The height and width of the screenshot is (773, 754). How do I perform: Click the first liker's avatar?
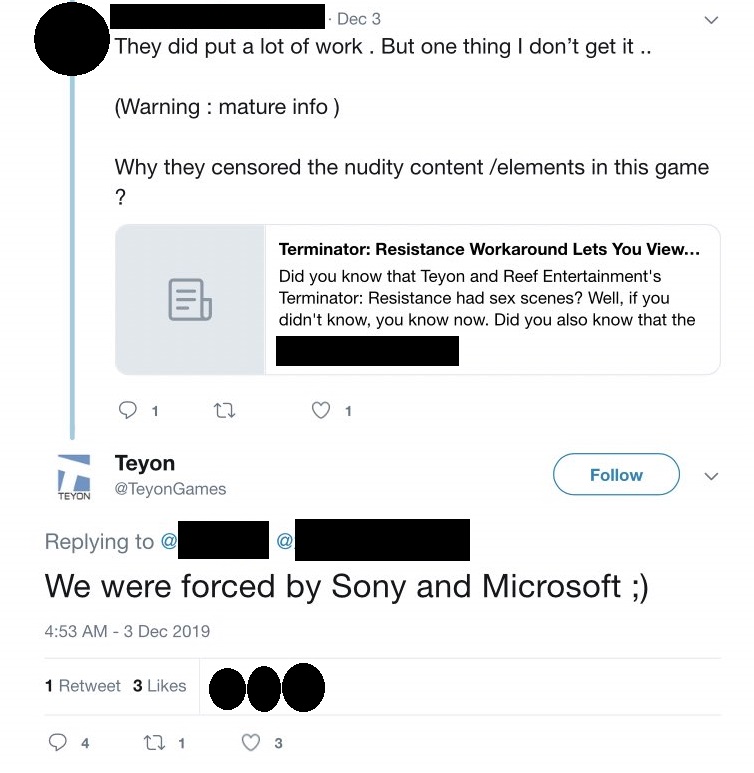(228, 689)
